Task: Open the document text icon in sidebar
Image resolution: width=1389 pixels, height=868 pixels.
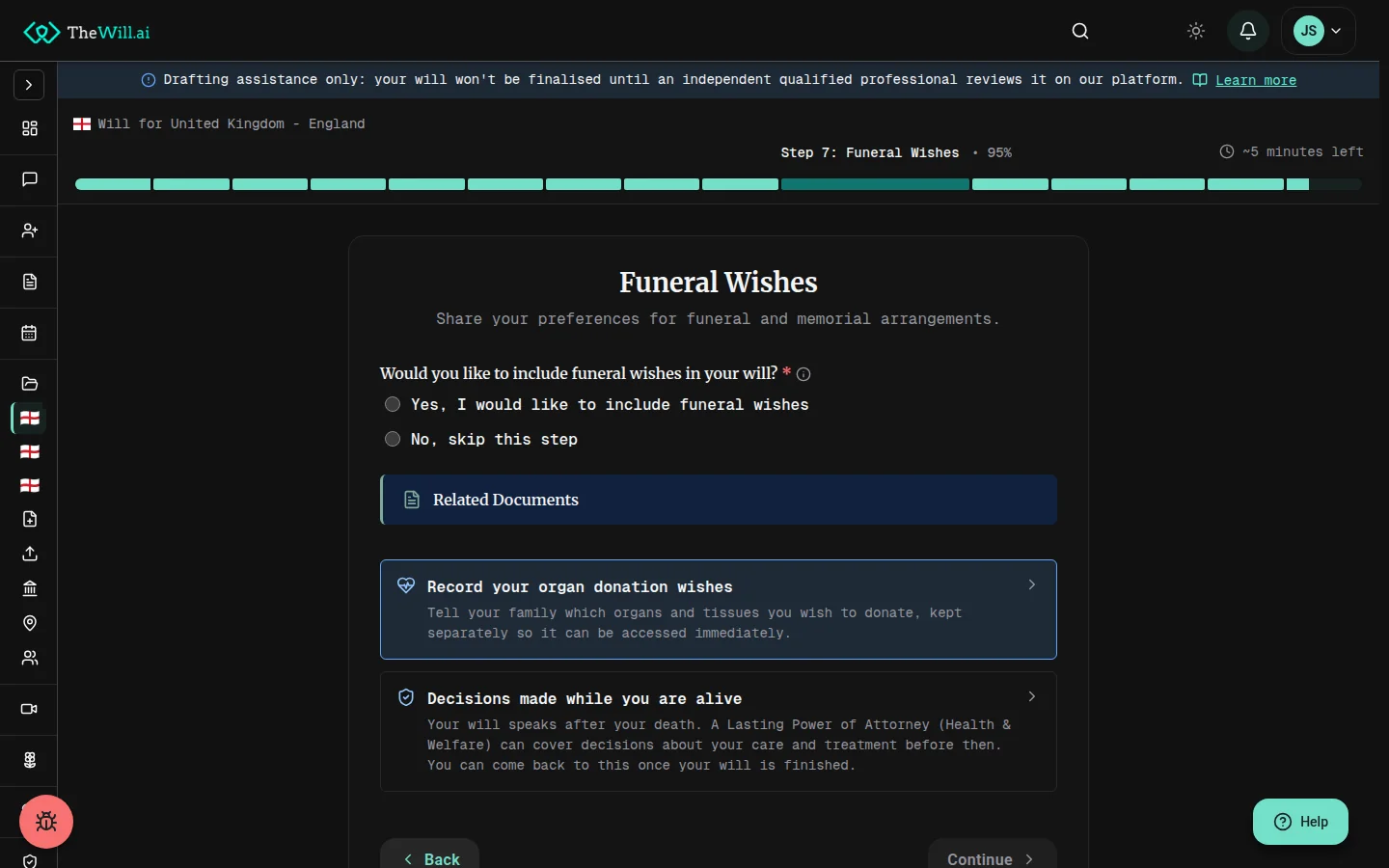Action: (x=30, y=282)
